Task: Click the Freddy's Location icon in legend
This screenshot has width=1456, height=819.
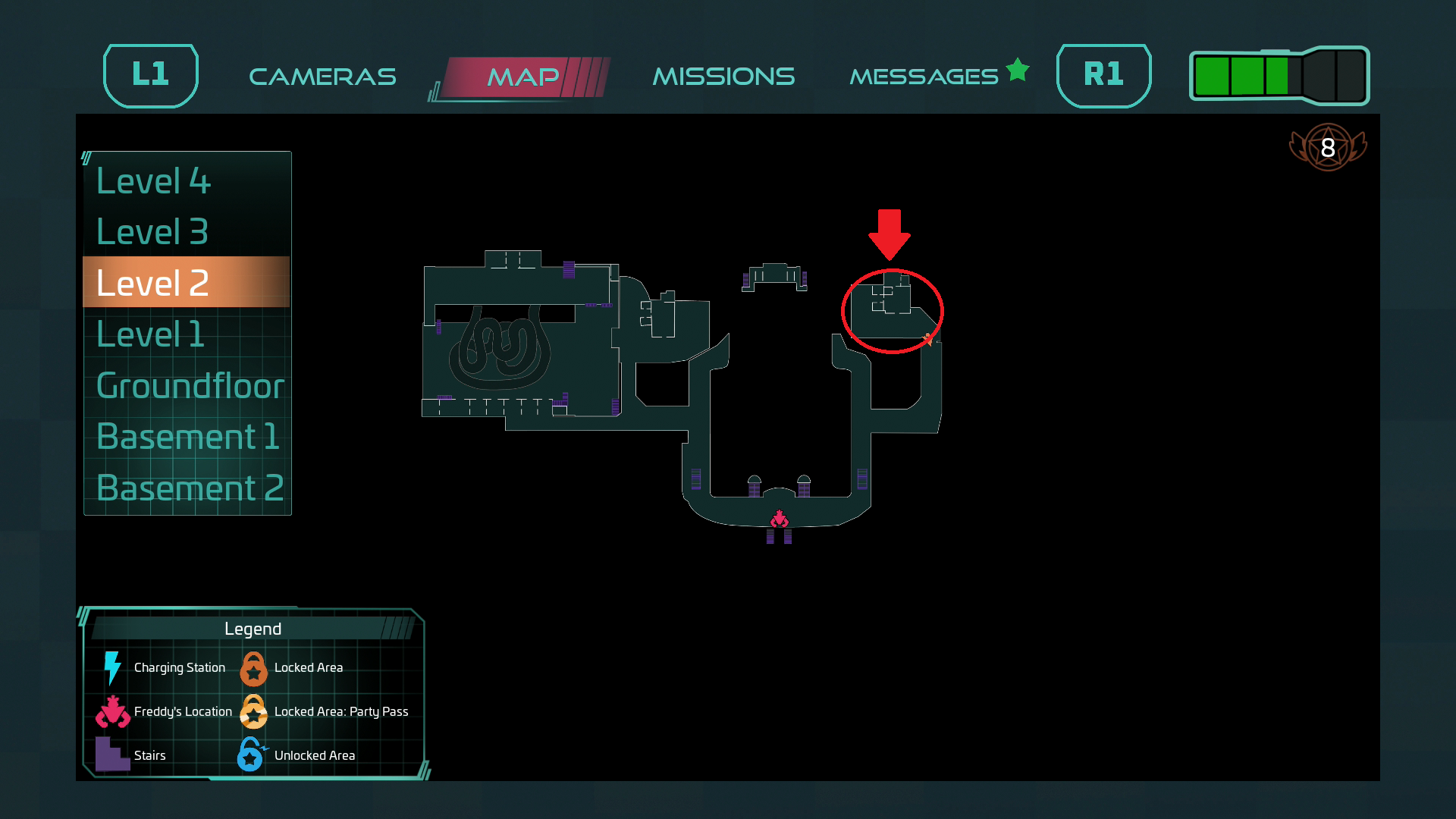Action: coord(112,711)
